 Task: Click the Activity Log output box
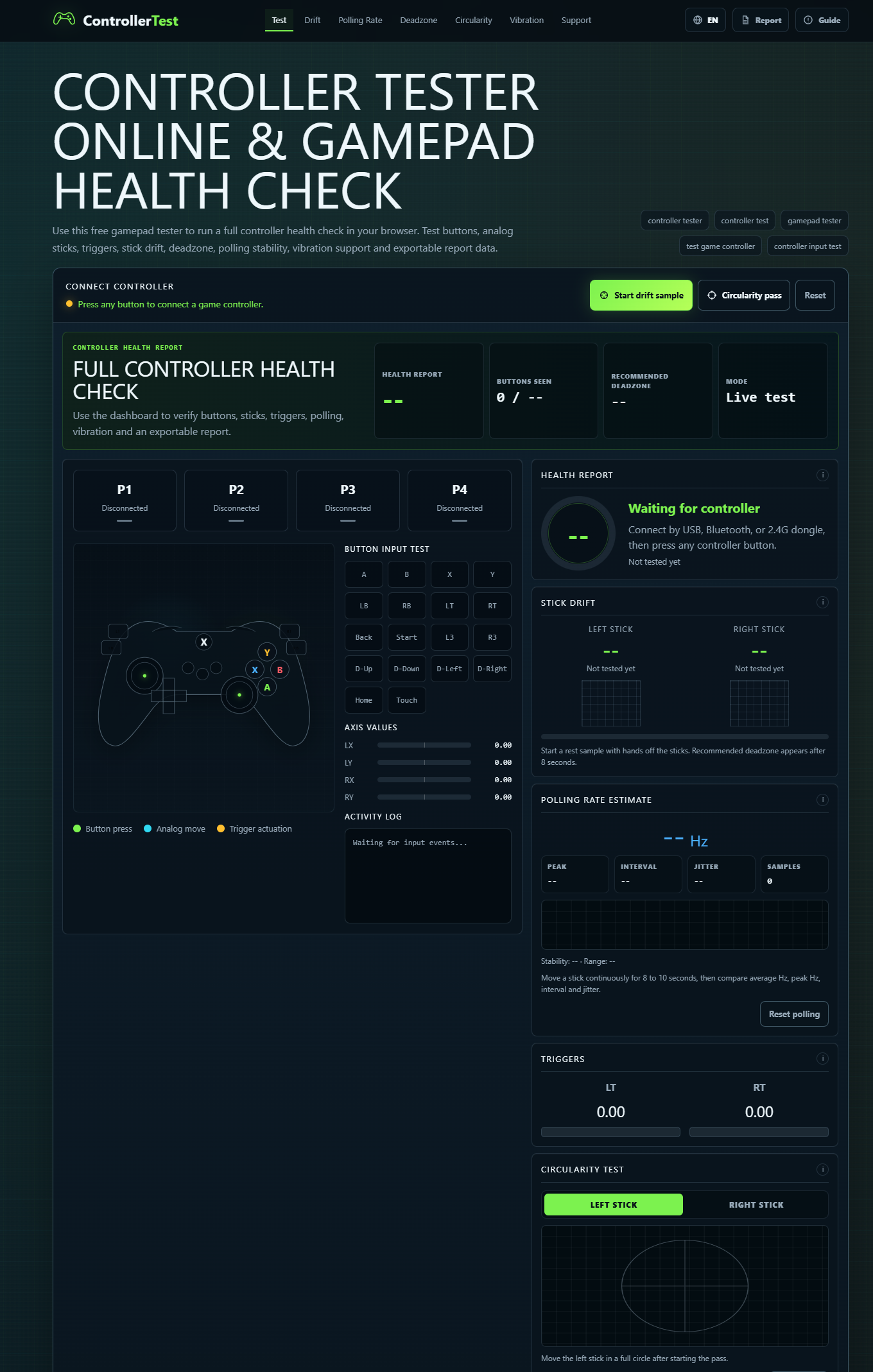pyautogui.click(x=428, y=875)
